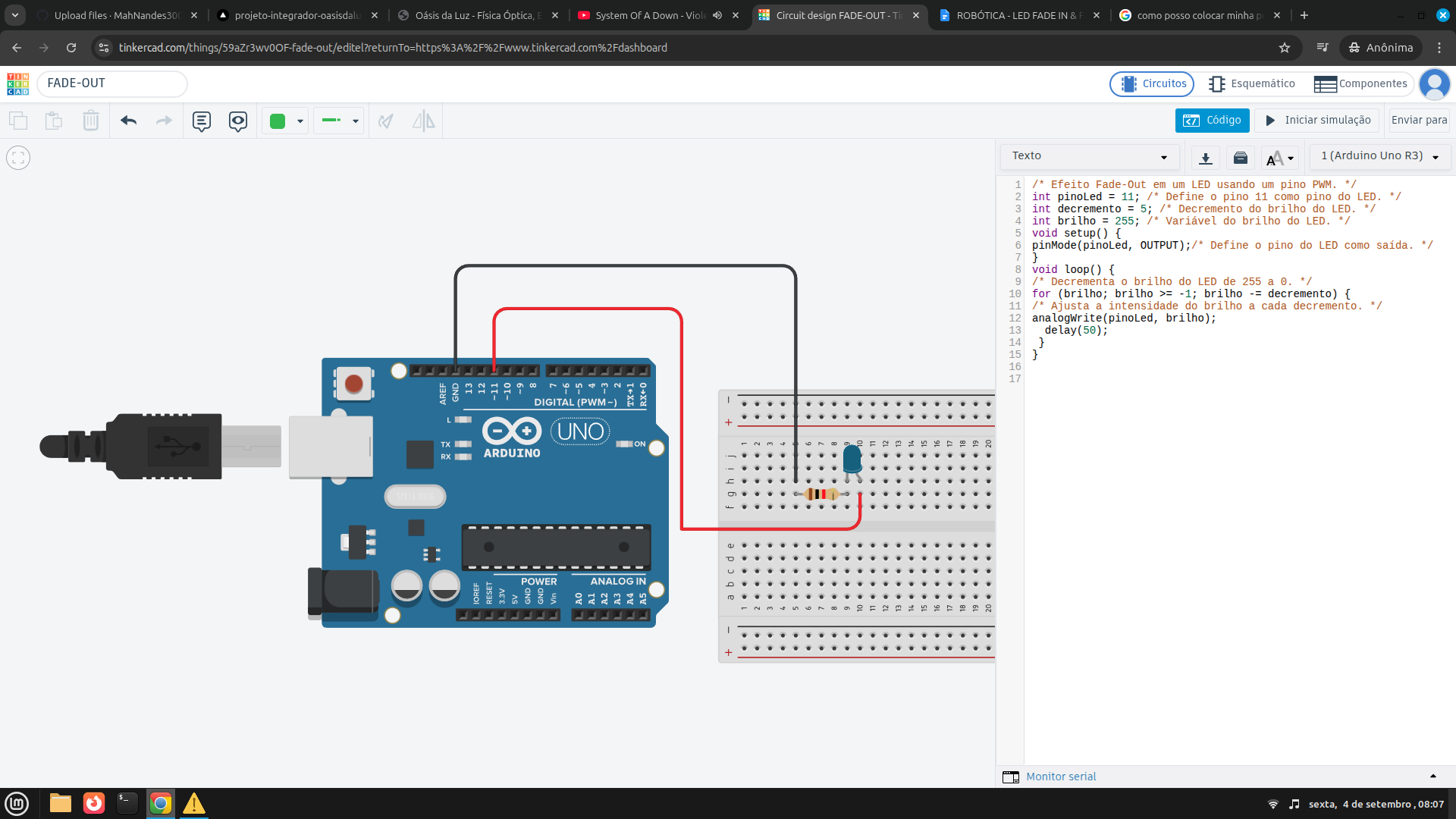Open the wire type line dropdown

339,121
